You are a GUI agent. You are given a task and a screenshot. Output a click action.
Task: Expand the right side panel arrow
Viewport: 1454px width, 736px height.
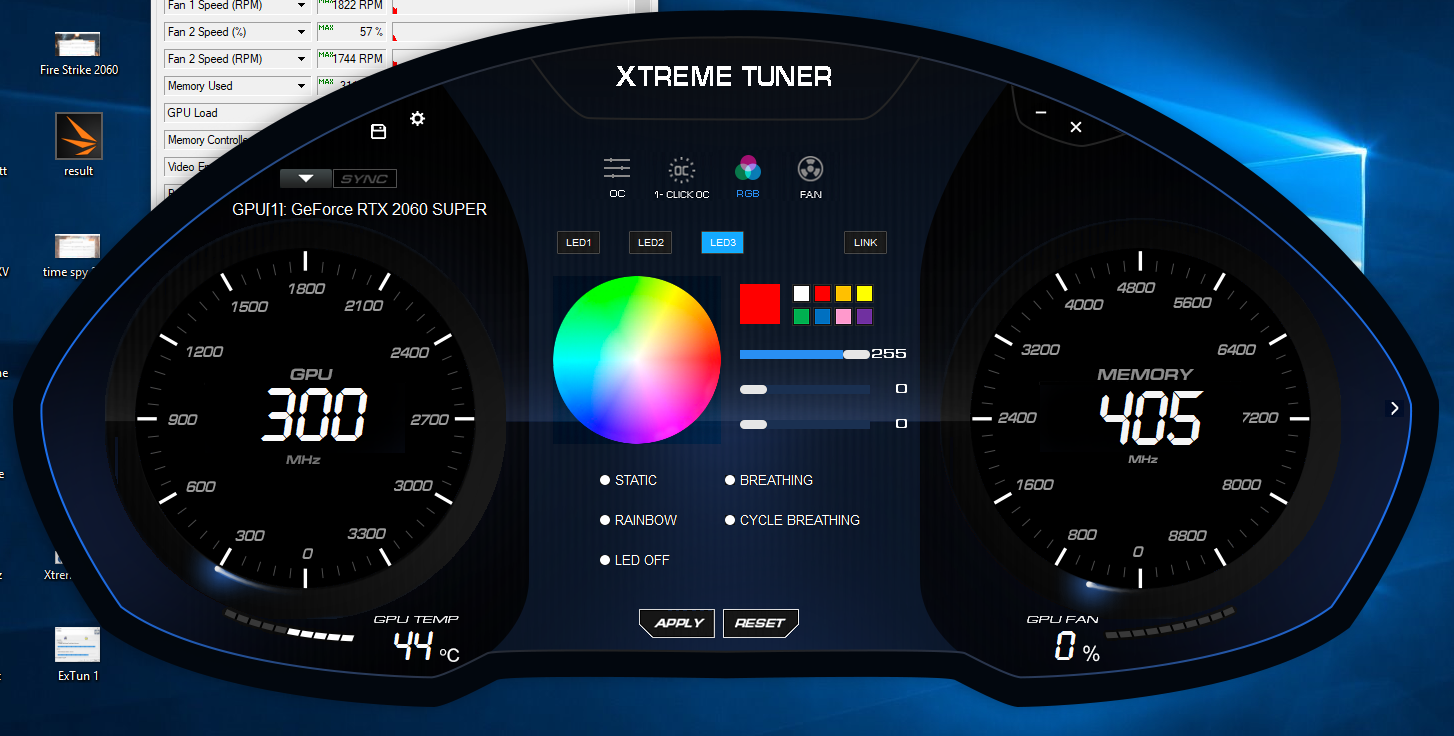[1394, 408]
